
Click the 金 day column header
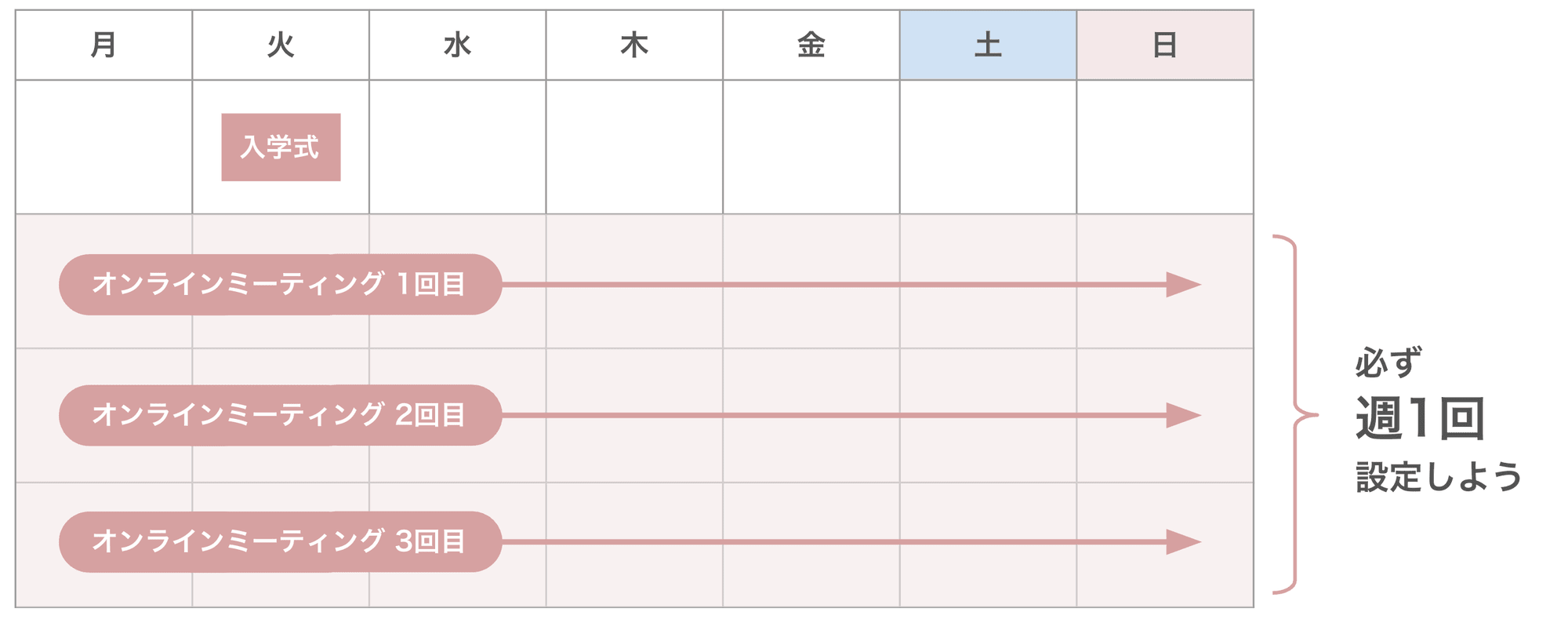click(x=811, y=45)
